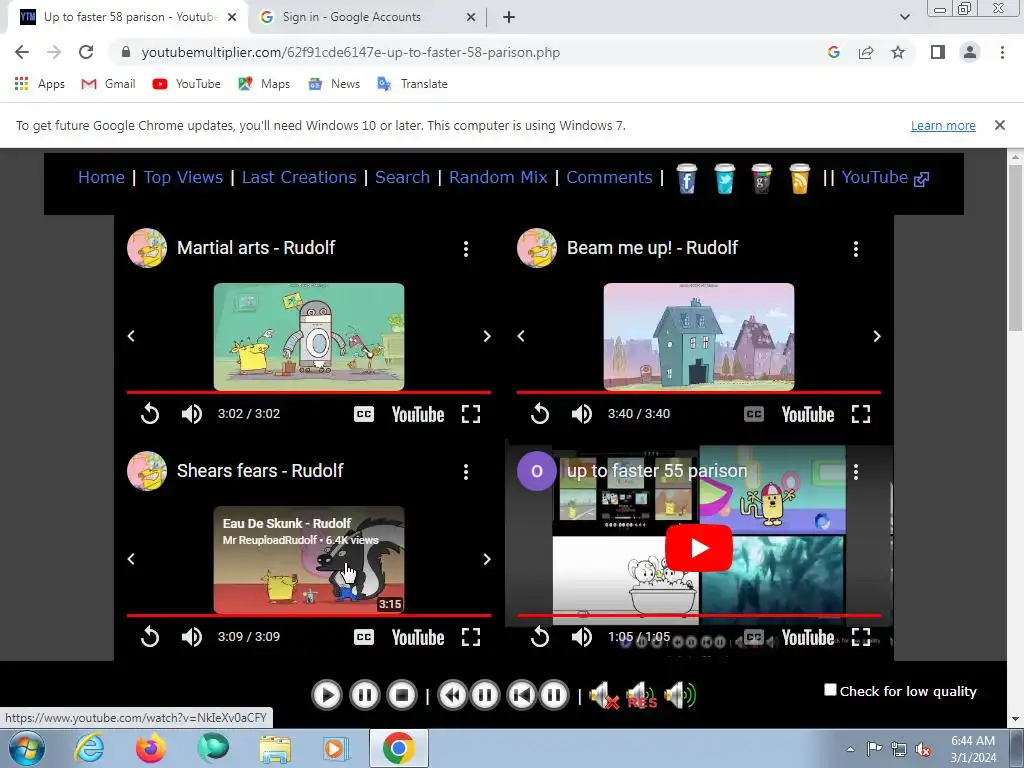The width and height of the screenshot is (1024, 768).
Task: Switch to Sign in - Google Accounts tab
Action: click(x=368, y=17)
